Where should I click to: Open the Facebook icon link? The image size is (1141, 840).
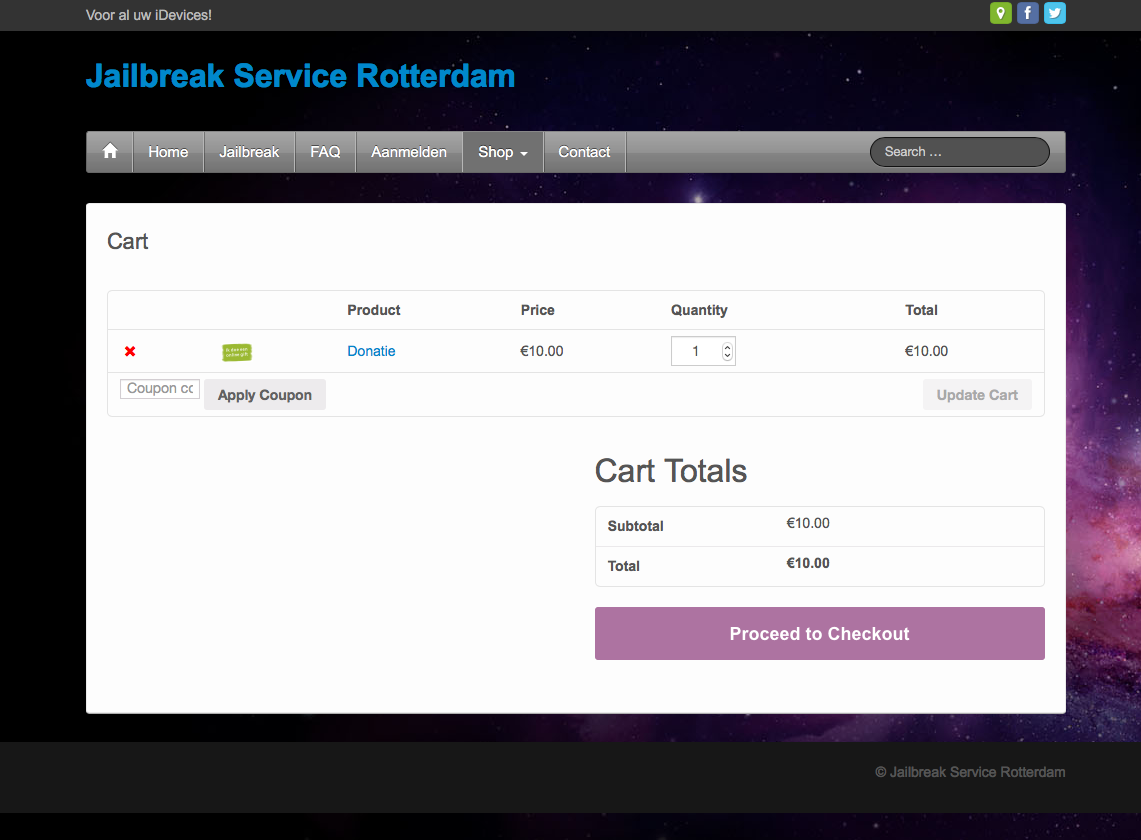pos(1028,13)
